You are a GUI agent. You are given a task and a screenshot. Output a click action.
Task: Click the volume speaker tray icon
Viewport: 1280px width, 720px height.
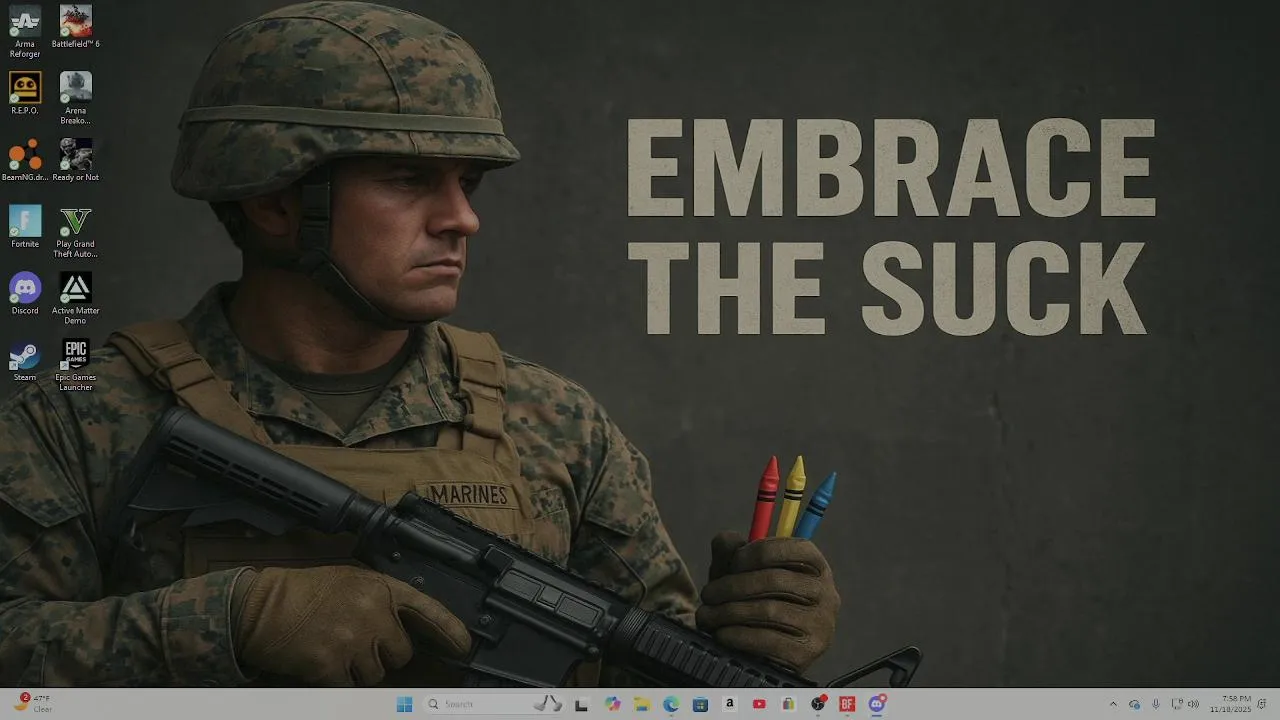point(1193,704)
